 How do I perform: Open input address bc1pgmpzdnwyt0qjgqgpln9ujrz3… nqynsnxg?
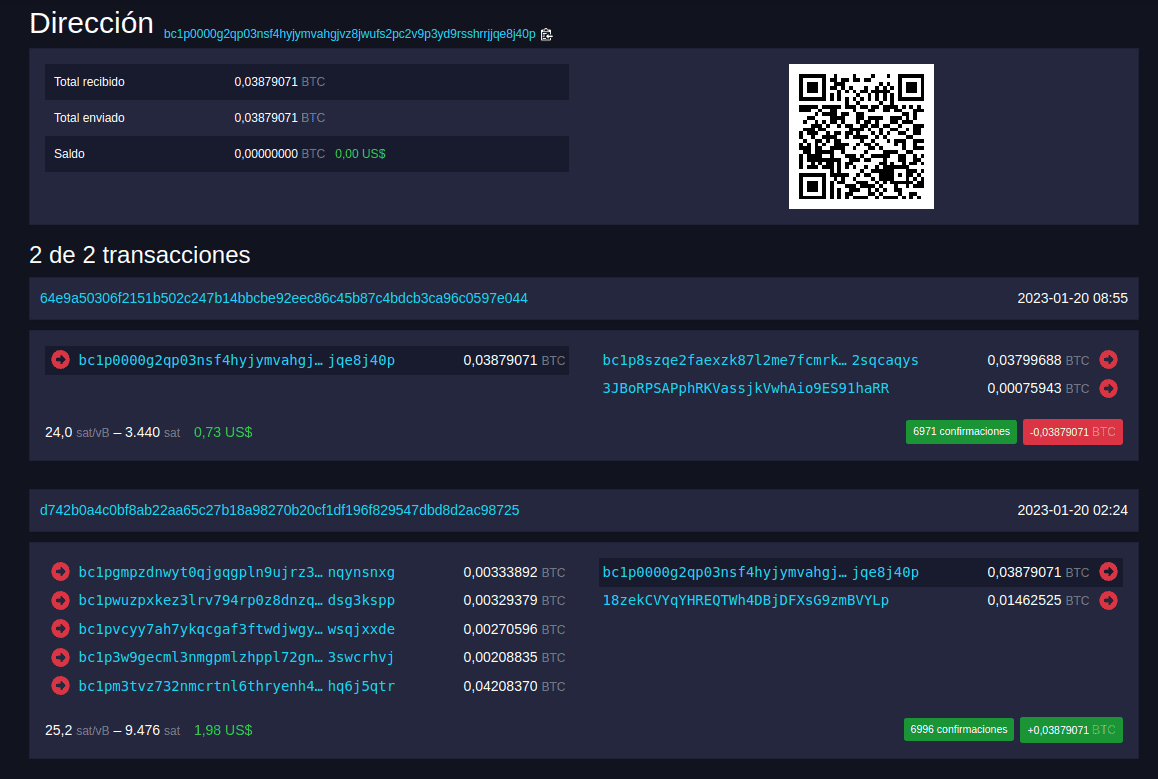pyautogui.click(x=236, y=572)
